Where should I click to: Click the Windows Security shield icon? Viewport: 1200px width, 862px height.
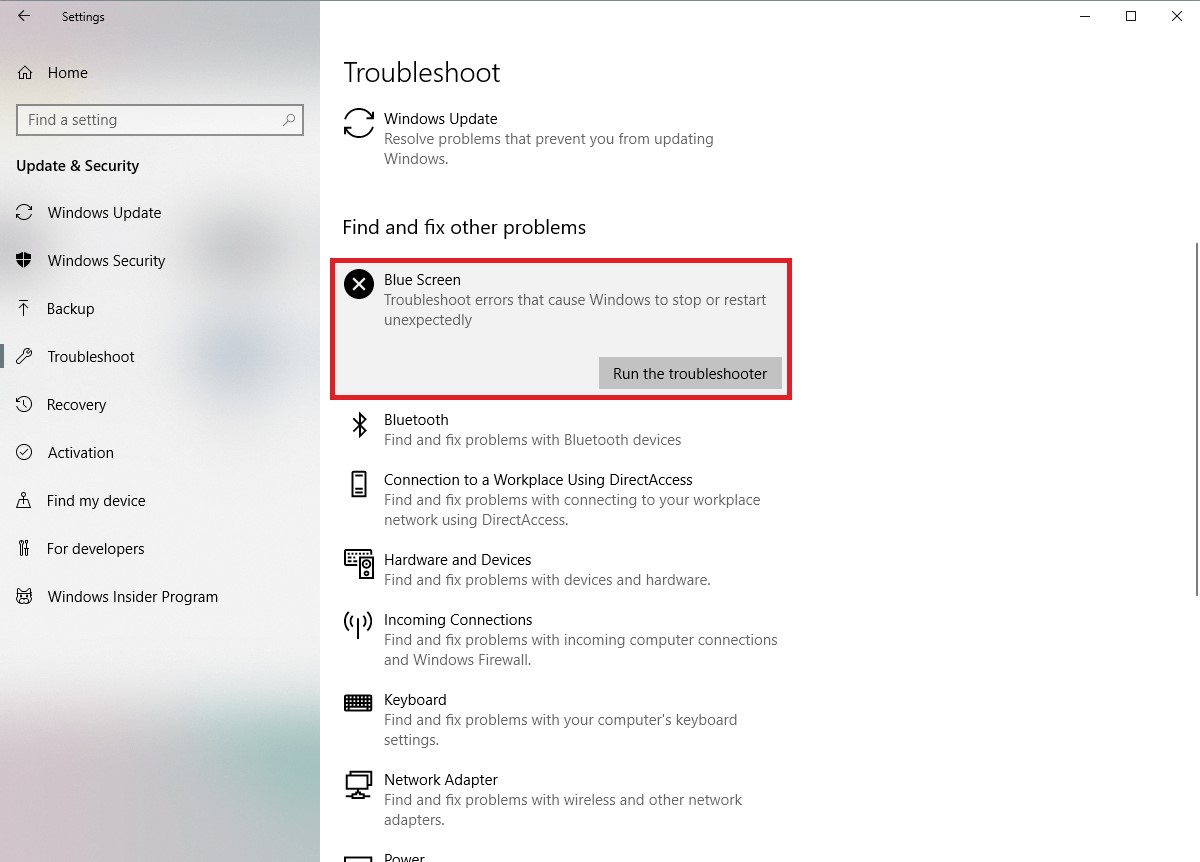point(25,261)
